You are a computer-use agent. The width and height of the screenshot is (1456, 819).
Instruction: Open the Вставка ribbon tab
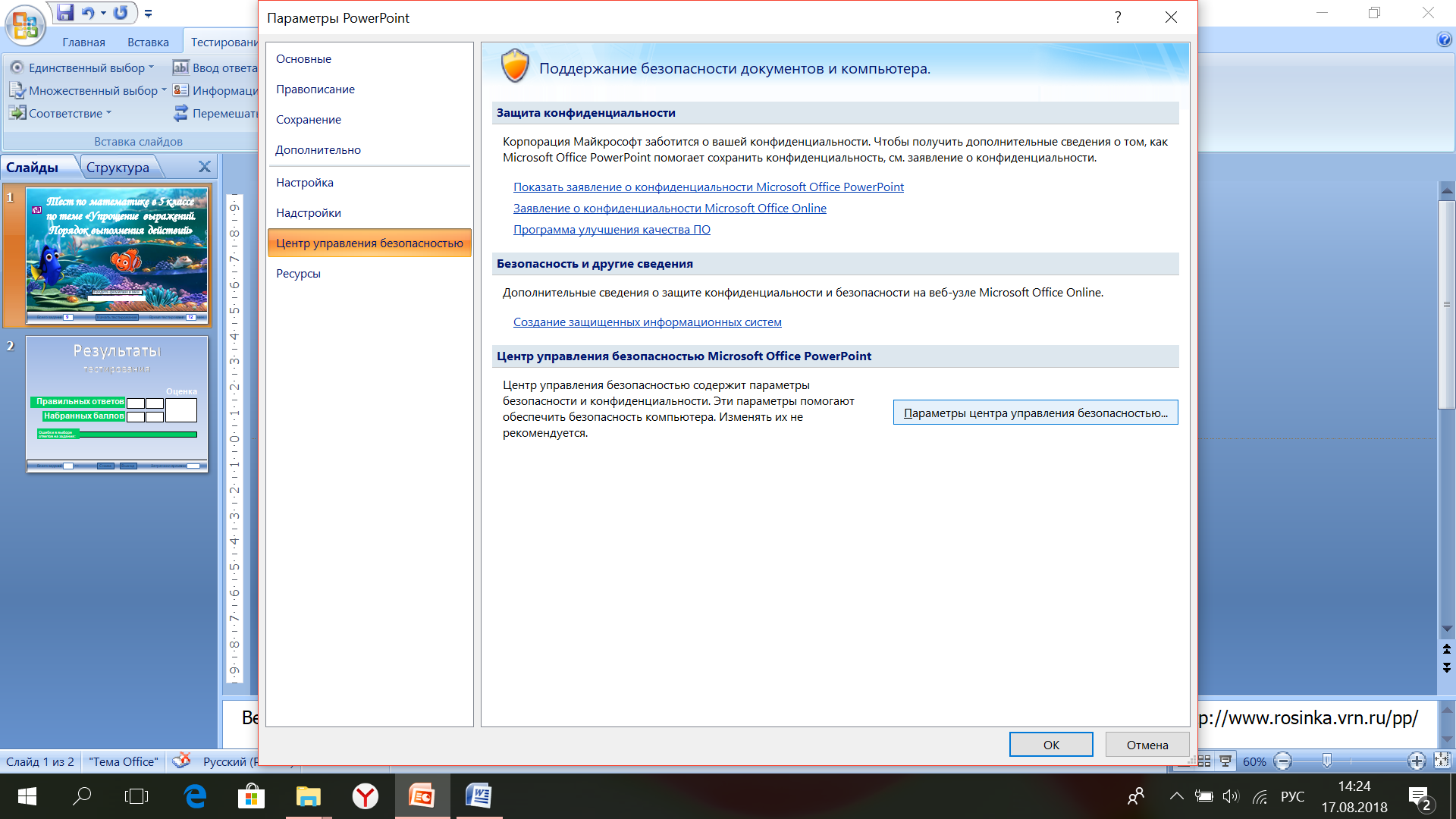pos(148,42)
